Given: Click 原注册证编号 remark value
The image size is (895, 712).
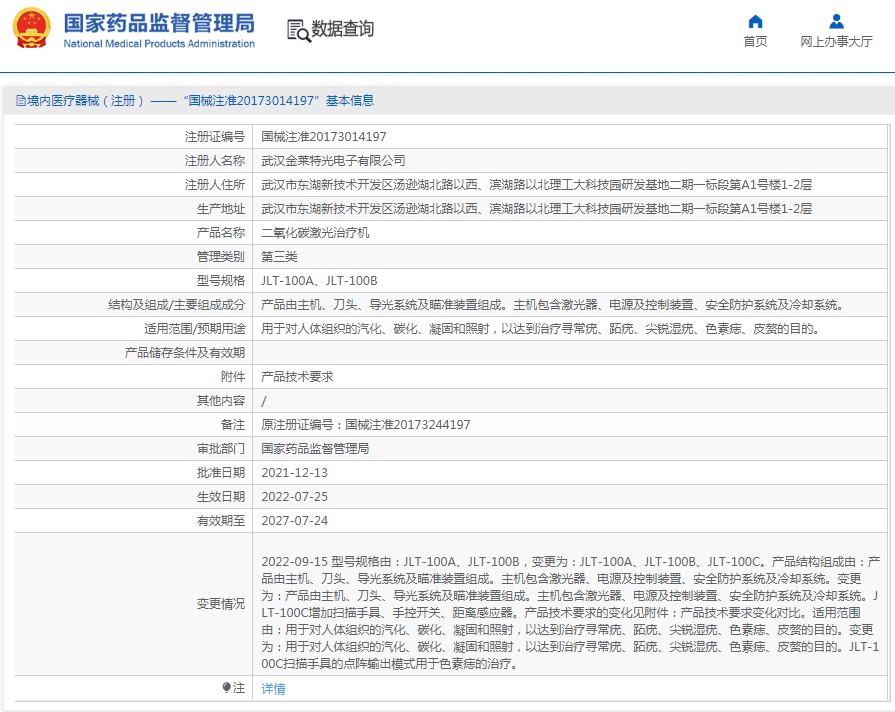Looking at the screenshot, I should (x=366, y=425).
